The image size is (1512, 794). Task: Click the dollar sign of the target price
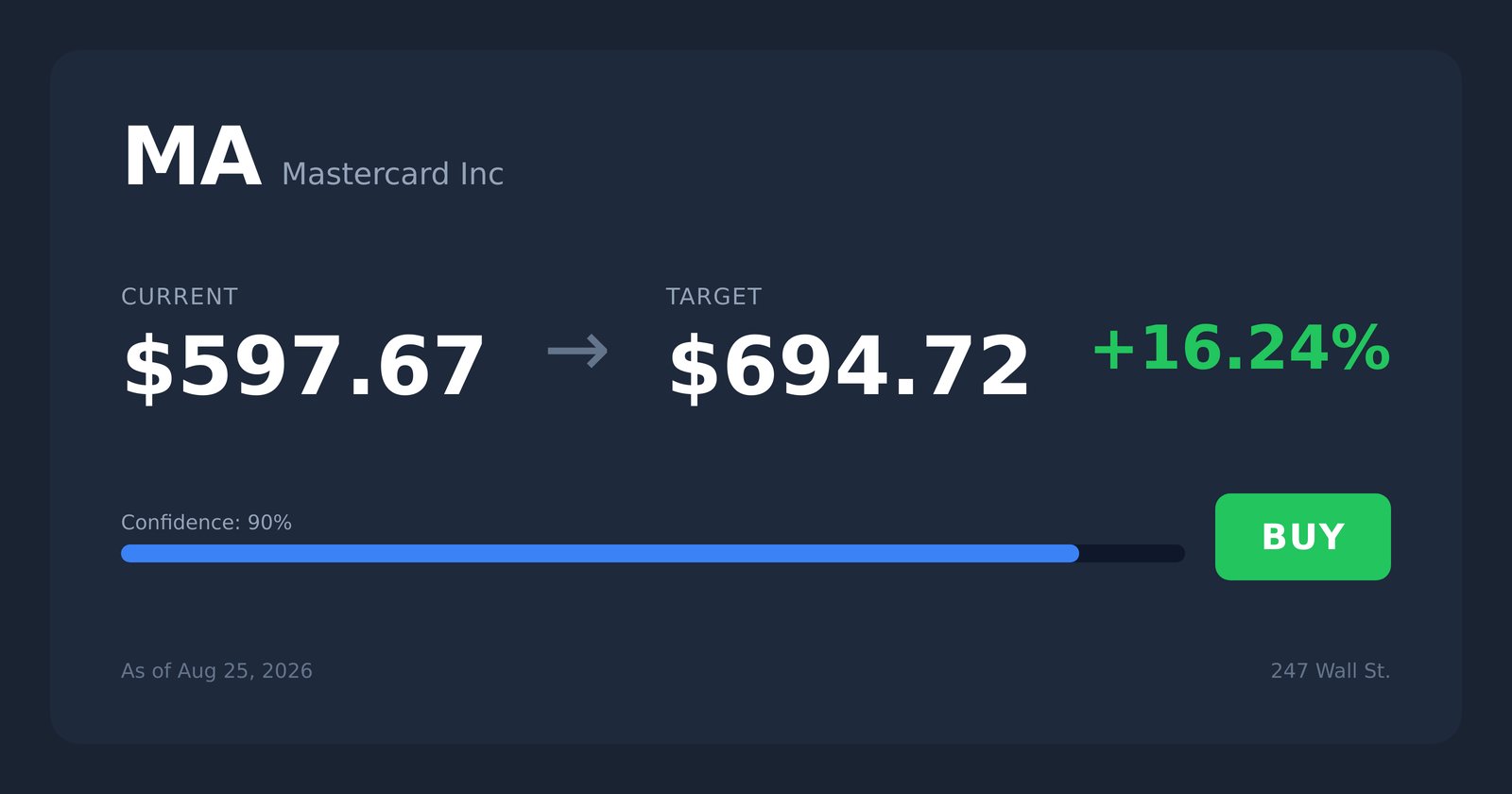[x=694, y=367]
